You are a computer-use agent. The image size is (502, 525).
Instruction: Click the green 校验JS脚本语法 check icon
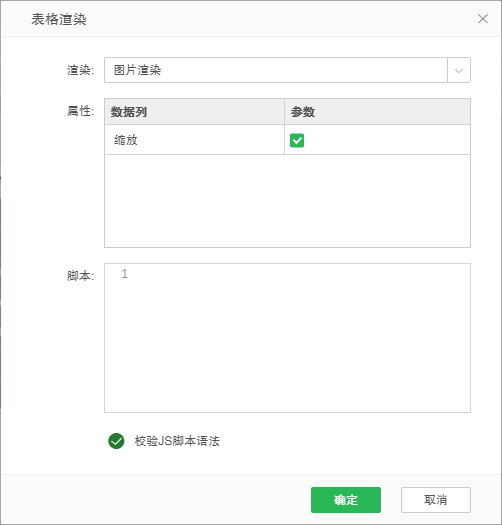pyautogui.click(x=116, y=441)
